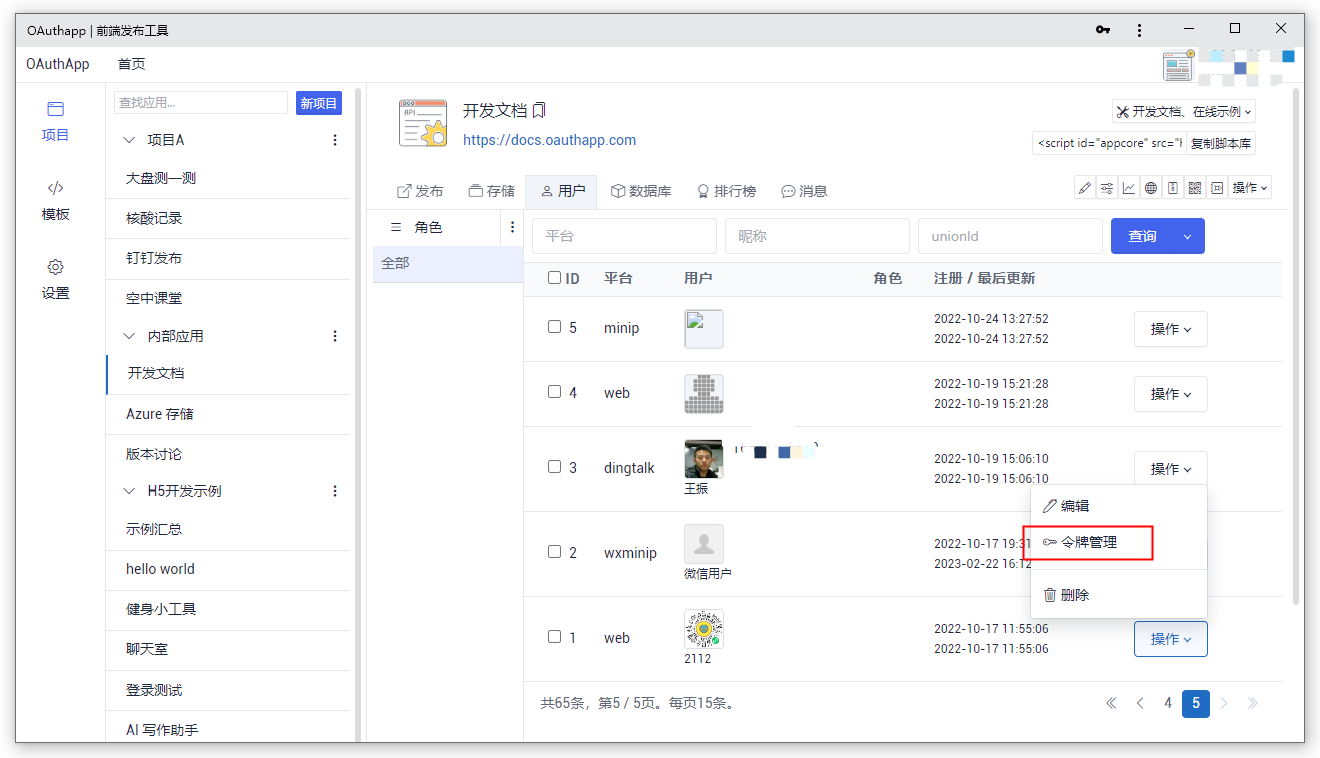Click the user avatar icon at top right
The image size is (1320, 758).
coord(1178,66)
